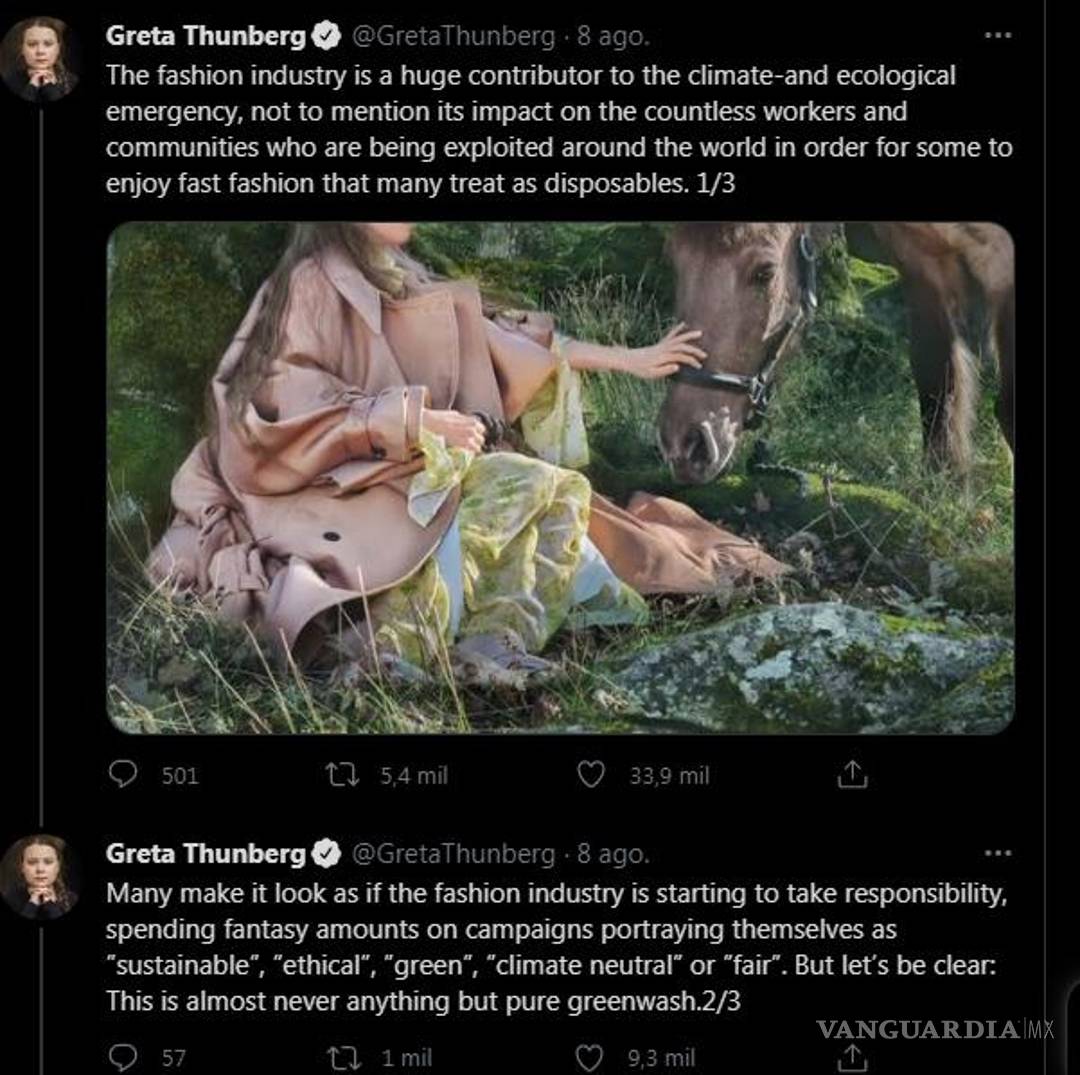
Task: Open more options on the first tweet
Action: [x=997, y=36]
